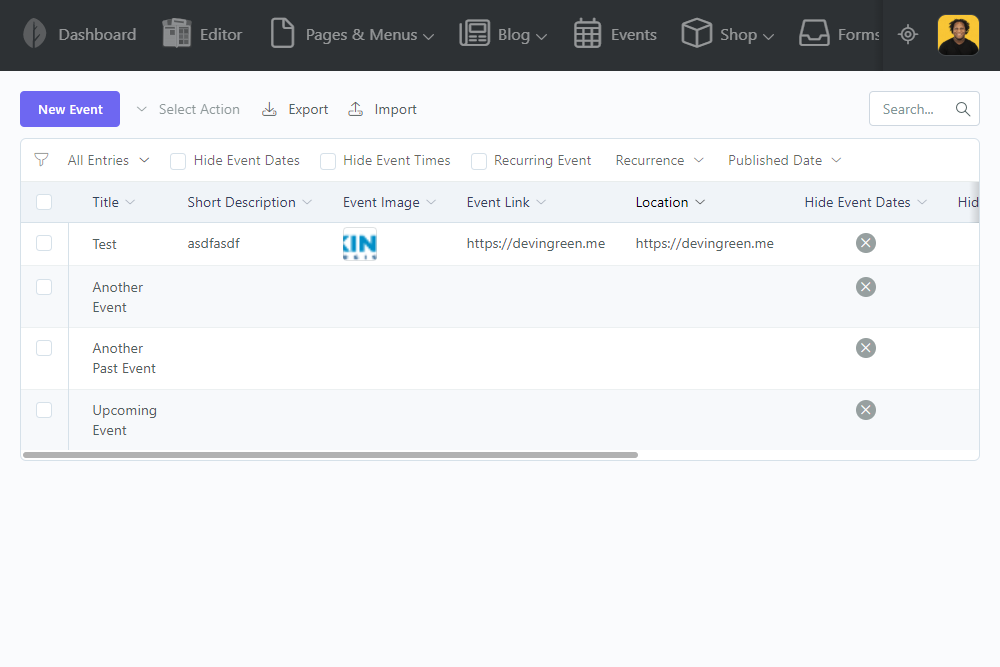
Task: Open the All Entries filter dropdown
Action: click(x=108, y=160)
